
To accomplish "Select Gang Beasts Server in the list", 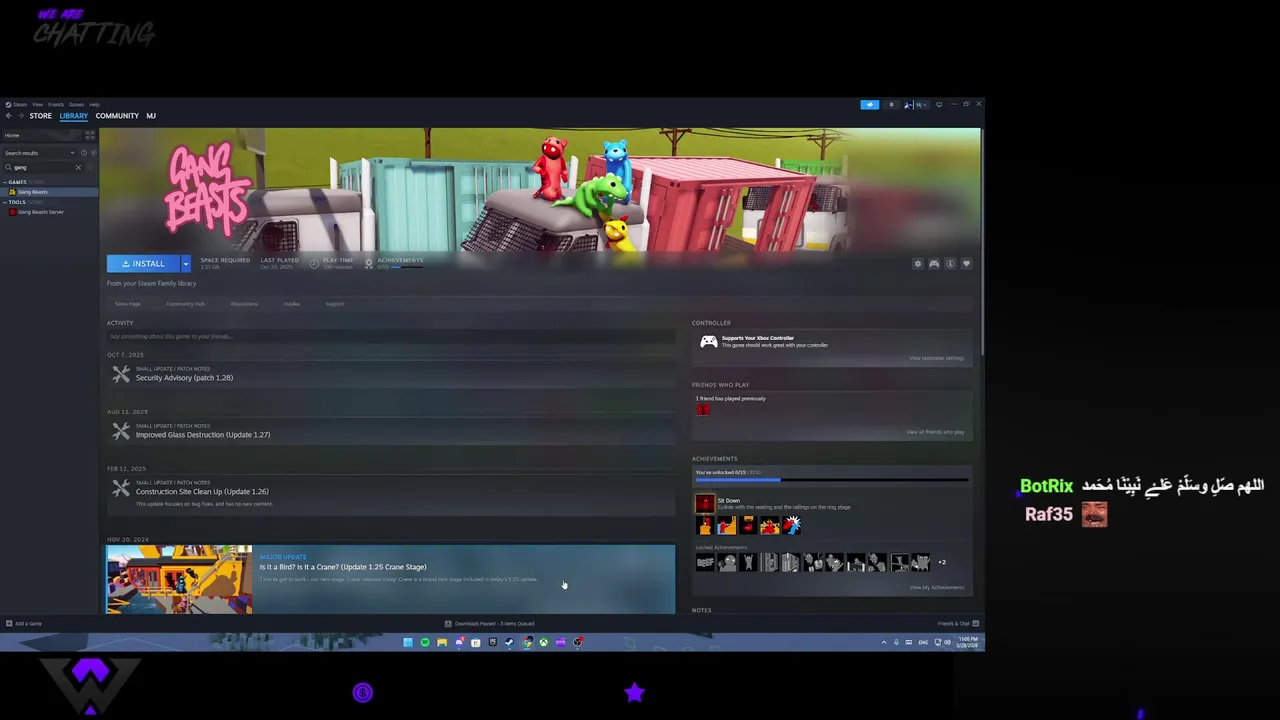I will pyautogui.click(x=40, y=212).
